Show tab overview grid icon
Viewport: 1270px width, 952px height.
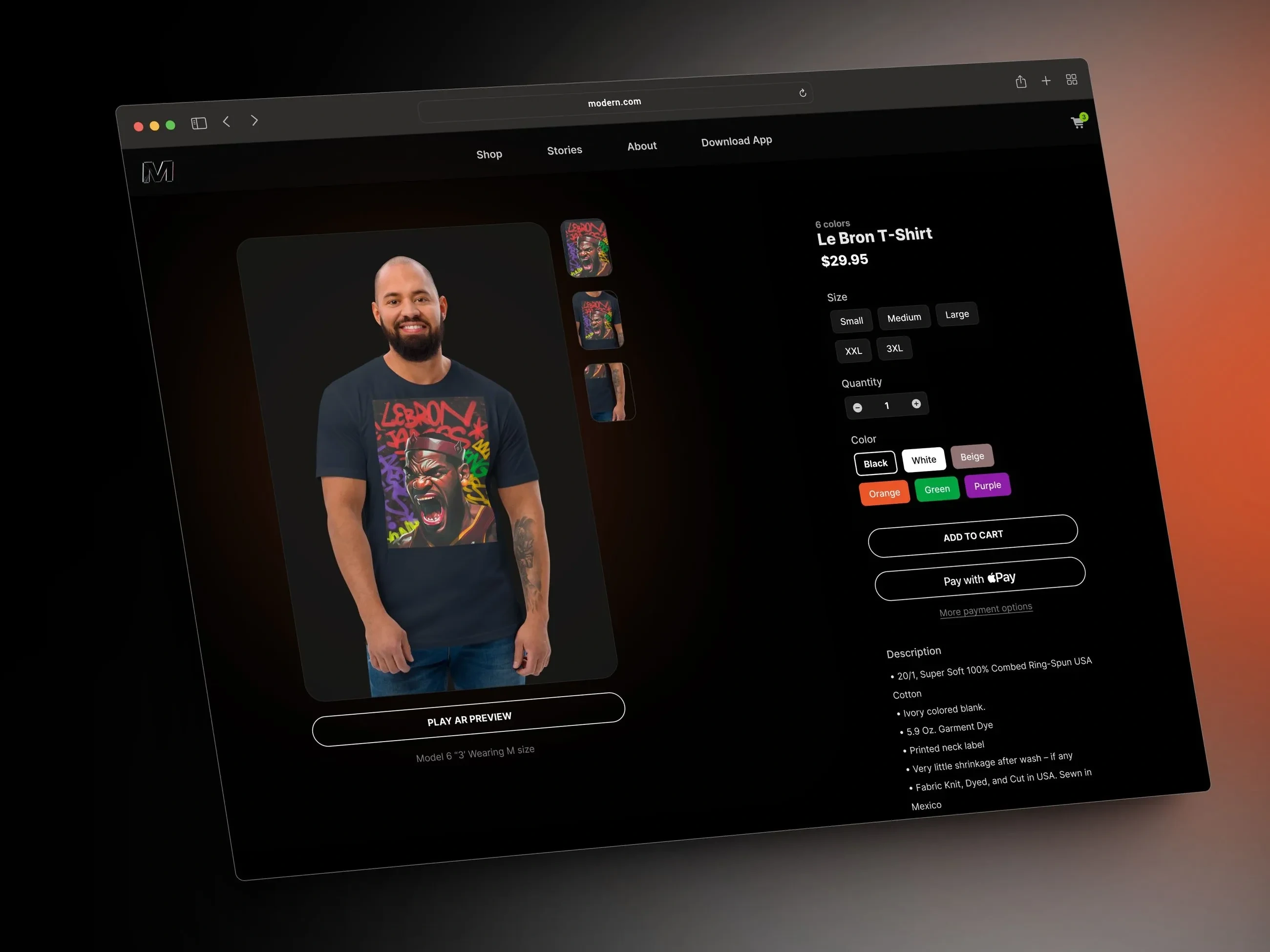click(x=1071, y=80)
